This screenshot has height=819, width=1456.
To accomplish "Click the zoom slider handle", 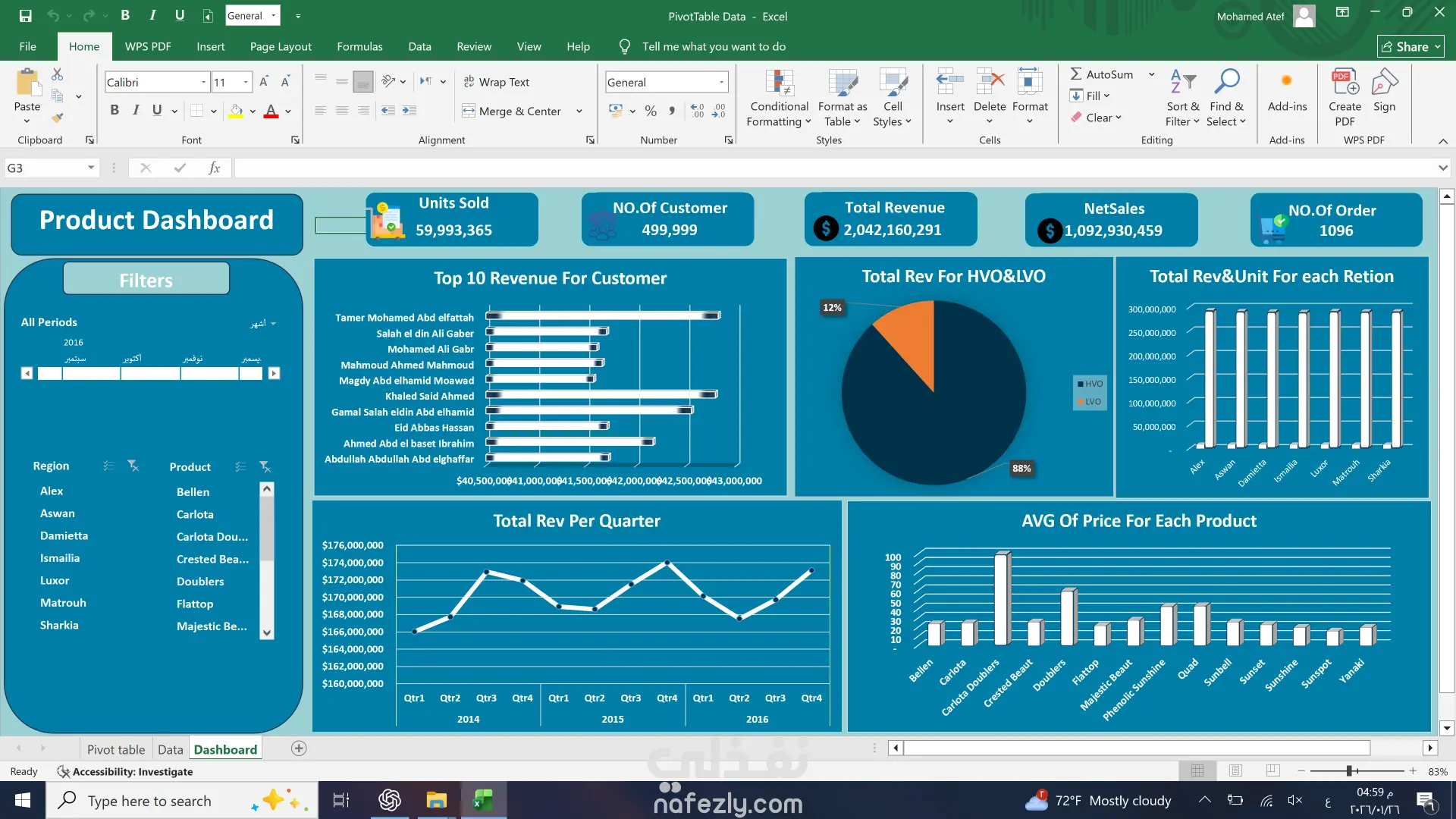I will point(1349,770).
